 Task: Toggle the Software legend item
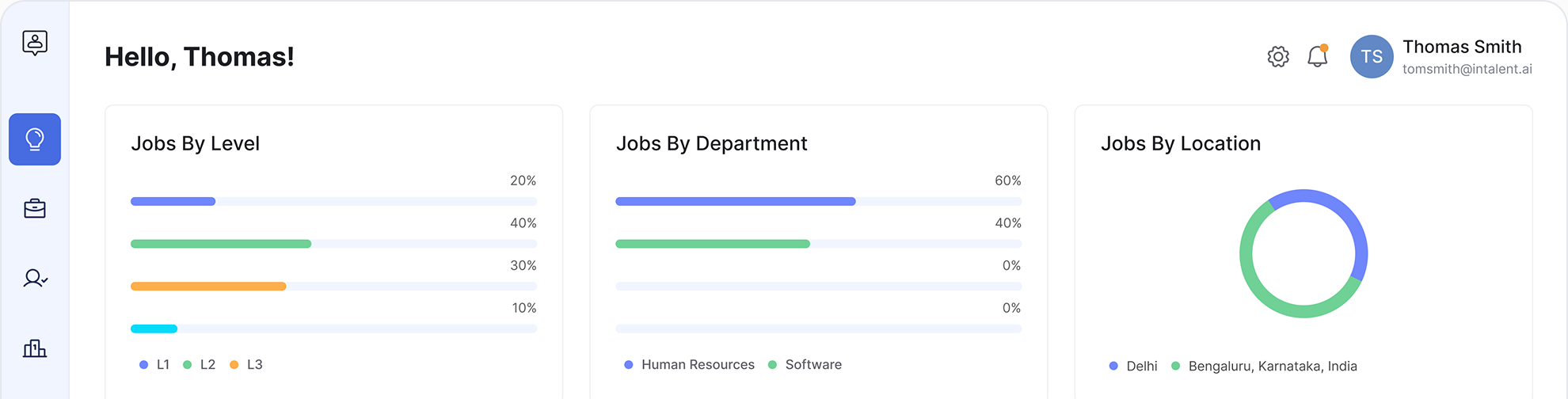(x=805, y=365)
